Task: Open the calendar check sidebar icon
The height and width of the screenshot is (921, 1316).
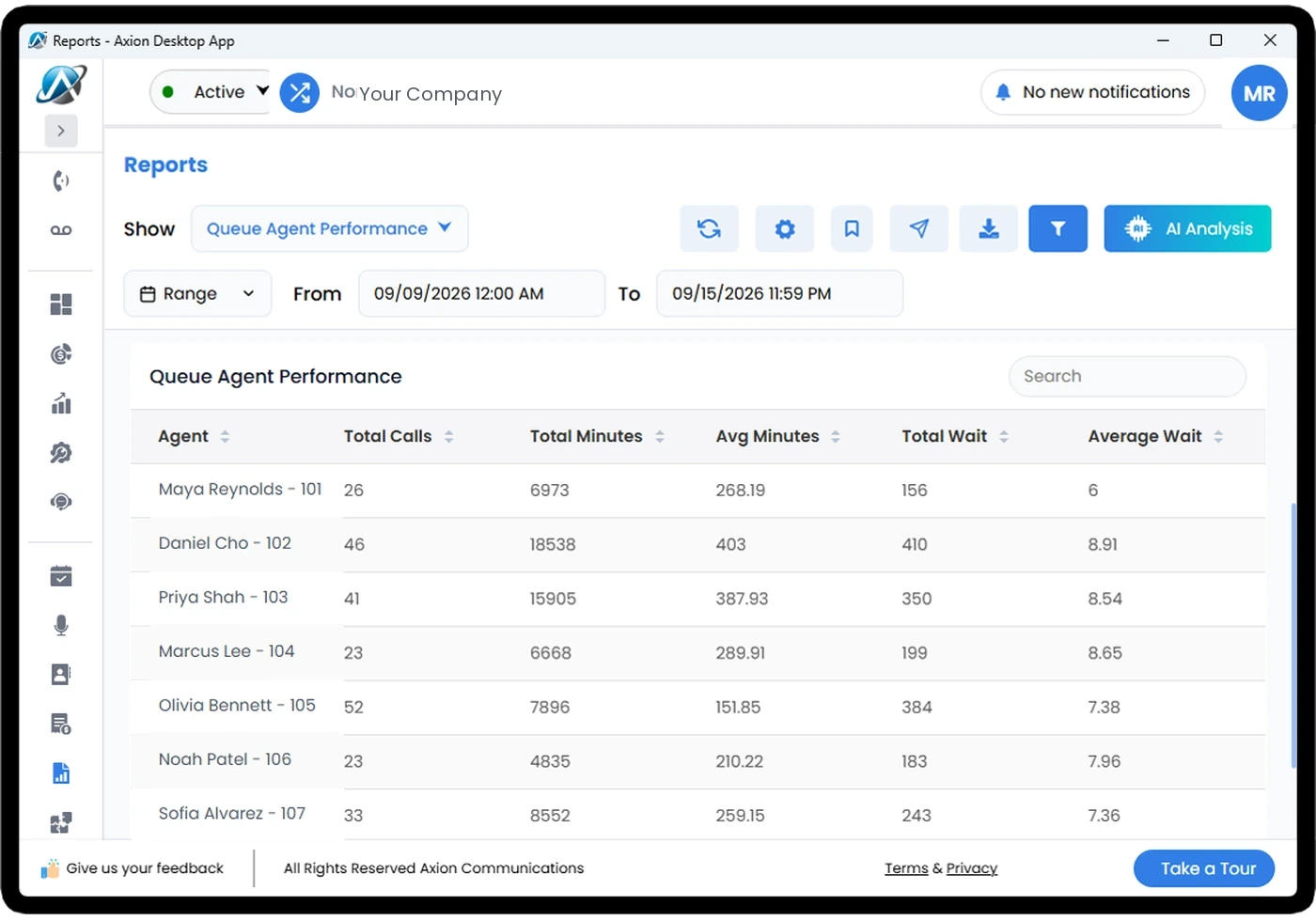Action: (x=61, y=576)
